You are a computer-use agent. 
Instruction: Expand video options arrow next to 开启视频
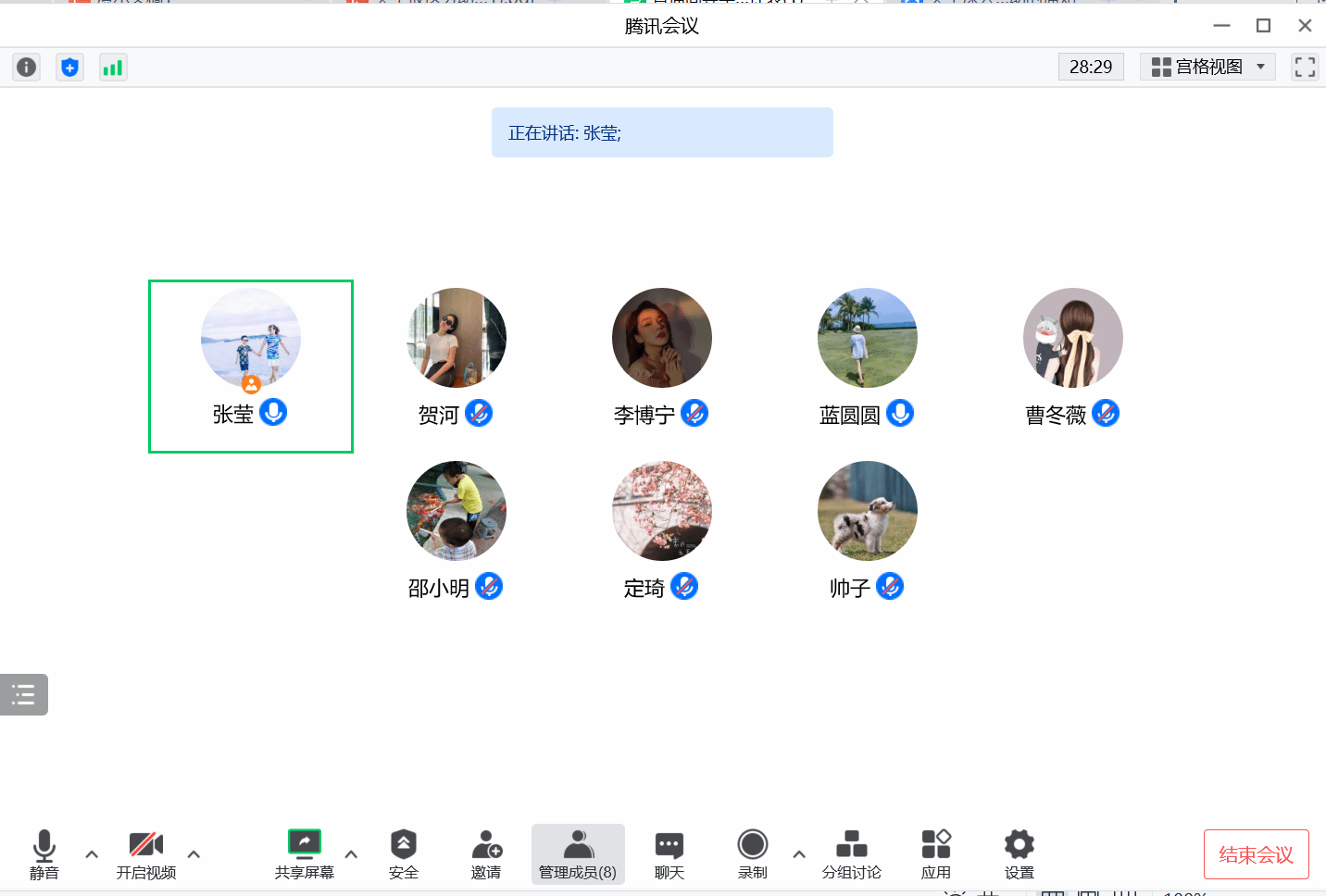pyautogui.click(x=194, y=854)
